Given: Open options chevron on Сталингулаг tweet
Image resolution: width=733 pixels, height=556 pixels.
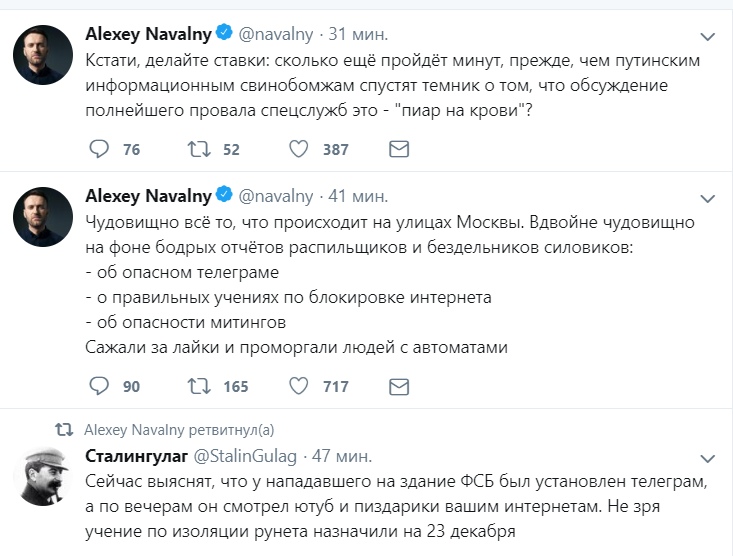Looking at the screenshot, I should 708,458.
